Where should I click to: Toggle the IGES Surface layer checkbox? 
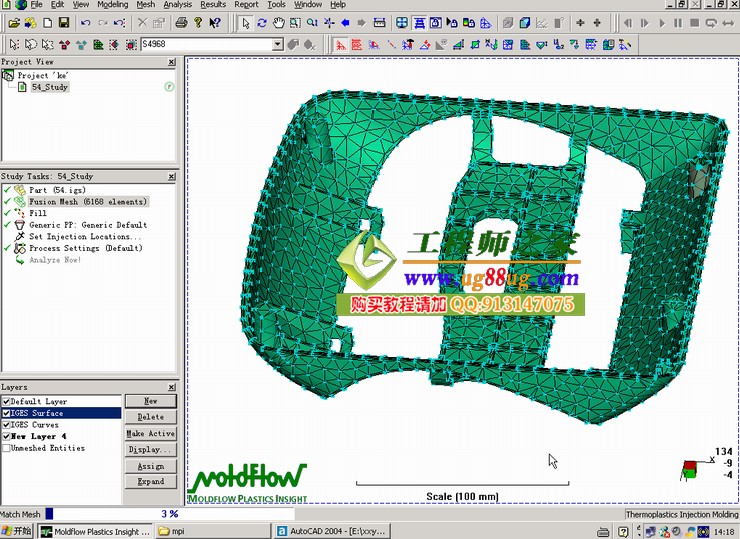coord(6,413)
